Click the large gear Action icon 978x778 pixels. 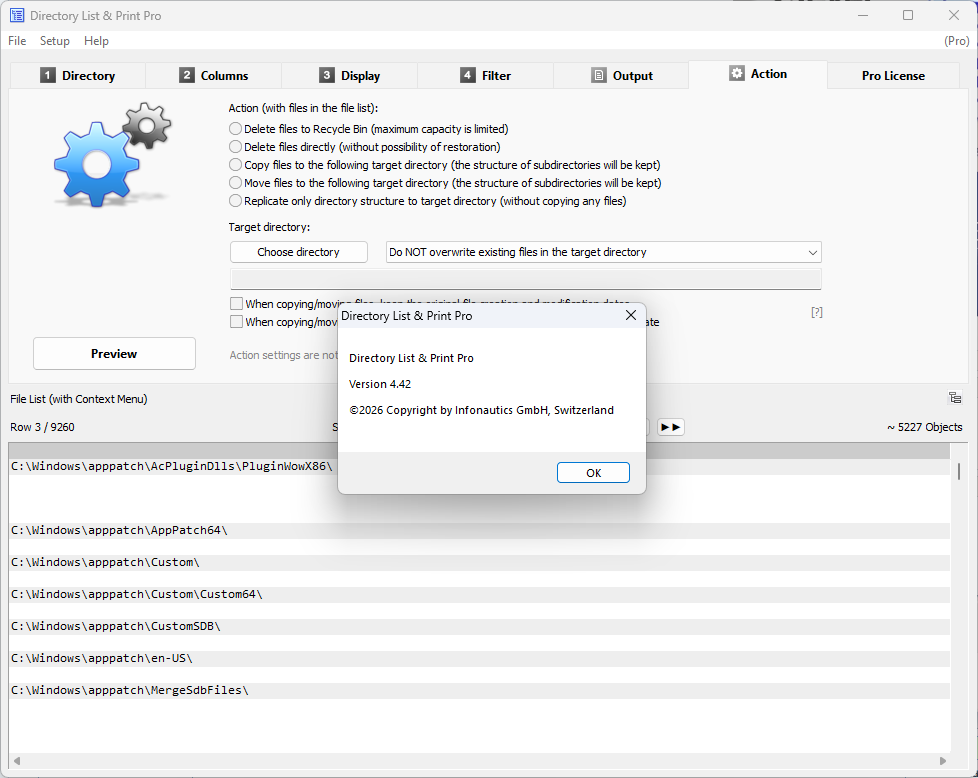[x=113, y=155]
